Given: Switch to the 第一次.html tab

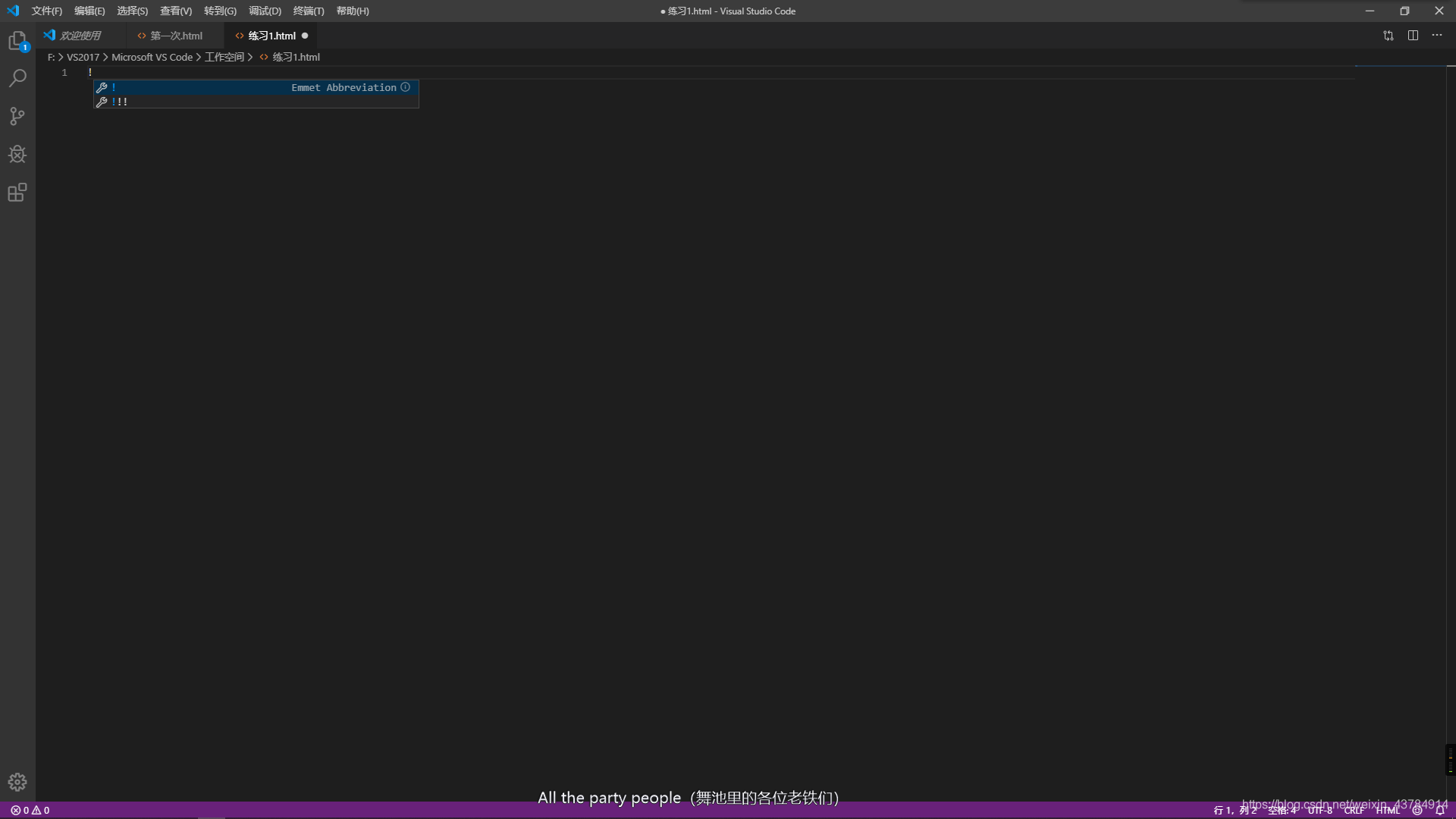Looking at the screenshot, I should pos(176,36).
